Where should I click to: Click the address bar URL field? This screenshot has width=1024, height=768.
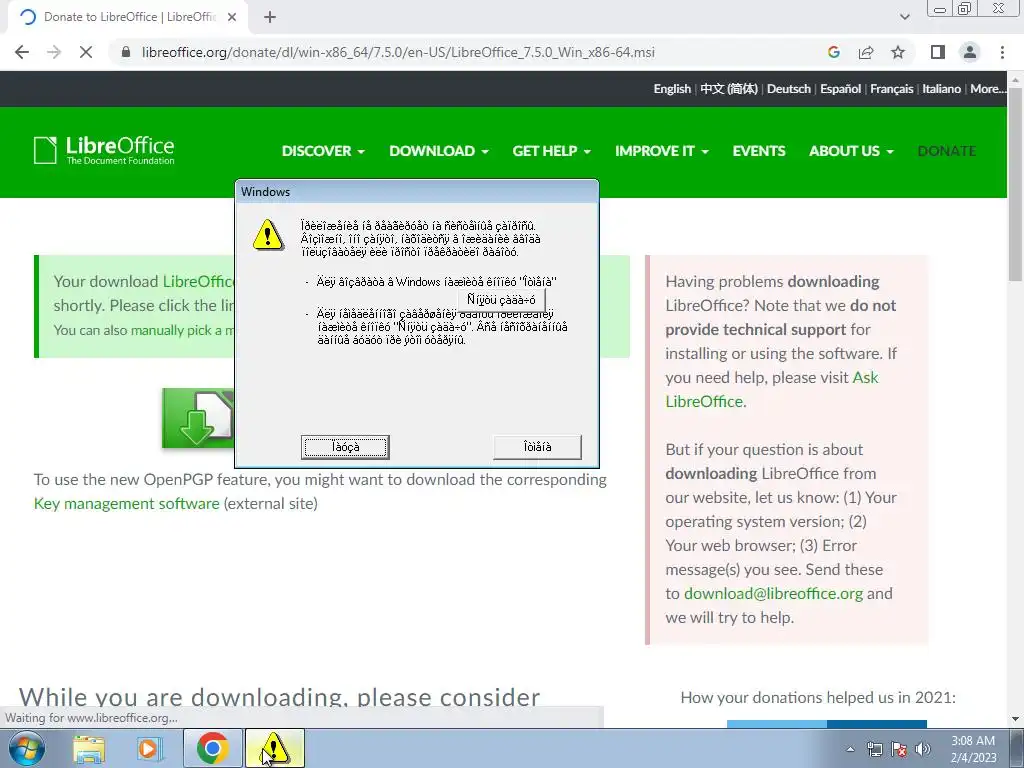point(398,52)
